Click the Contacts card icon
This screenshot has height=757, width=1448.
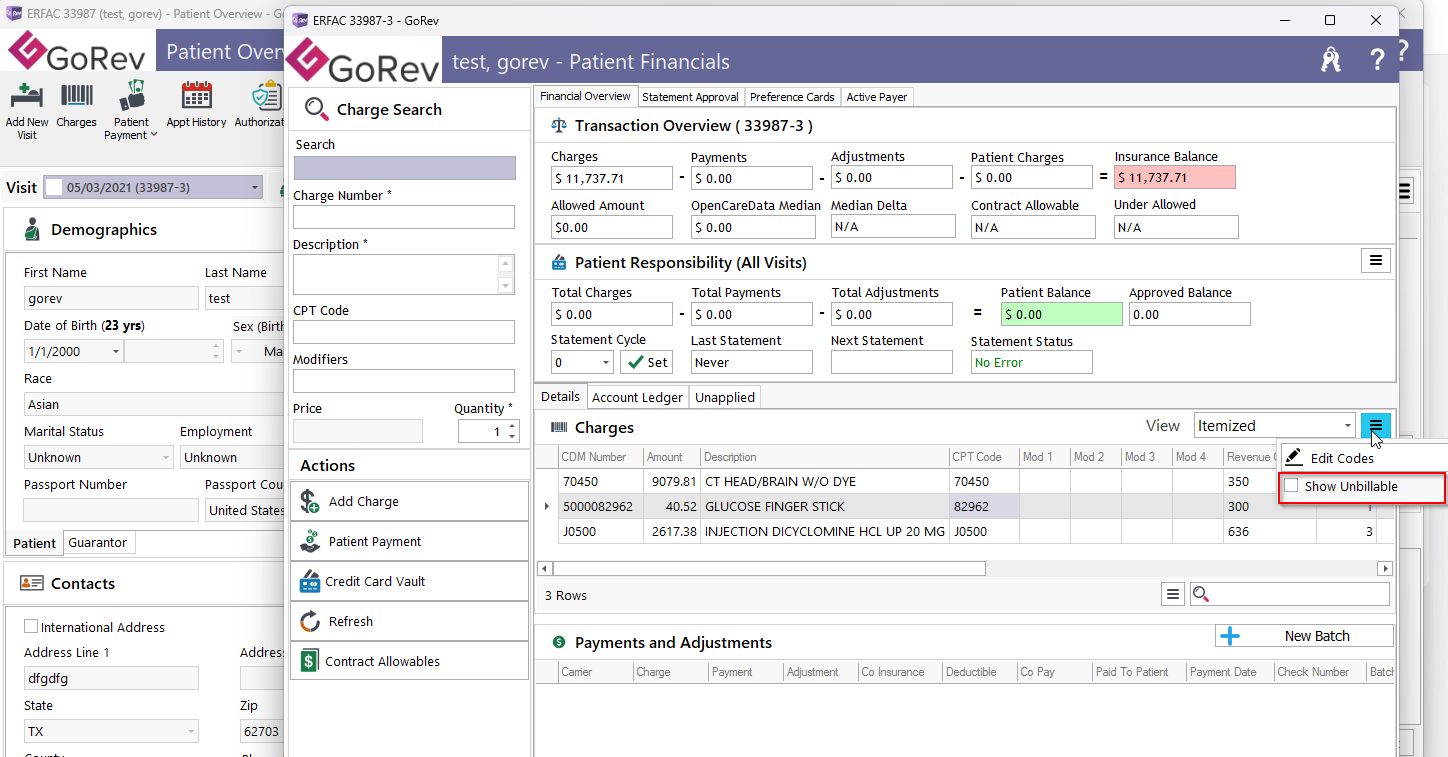point(32,583)
